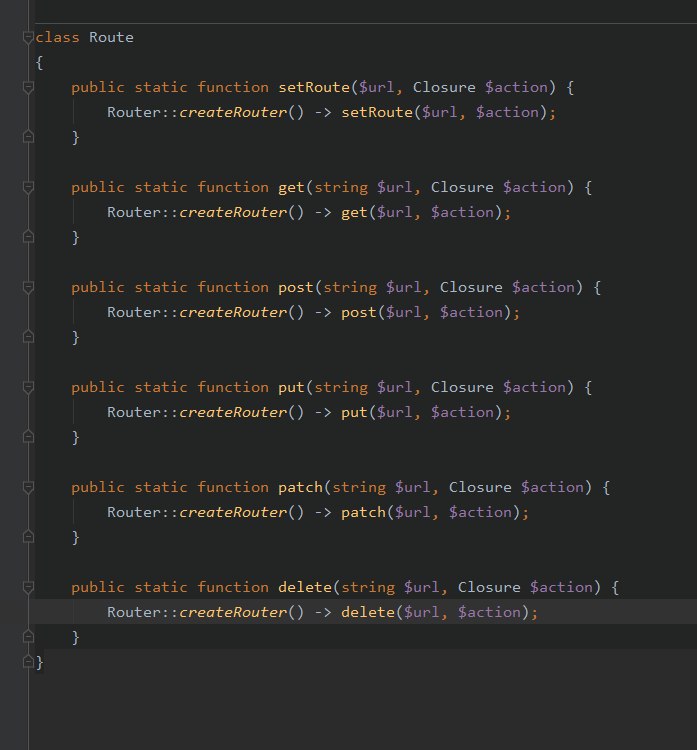Image resolution: width=697 pixels, height=750 pixels.
Task: Click Closure type in the setRoute signature
Action: coord(444,88)
